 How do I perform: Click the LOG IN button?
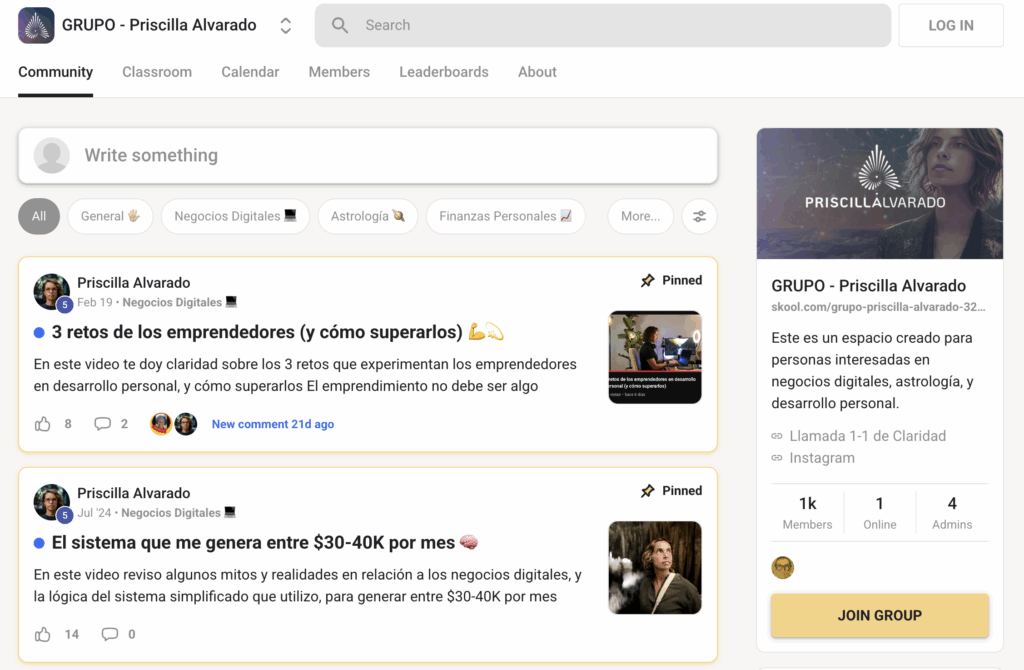[951, 25]
